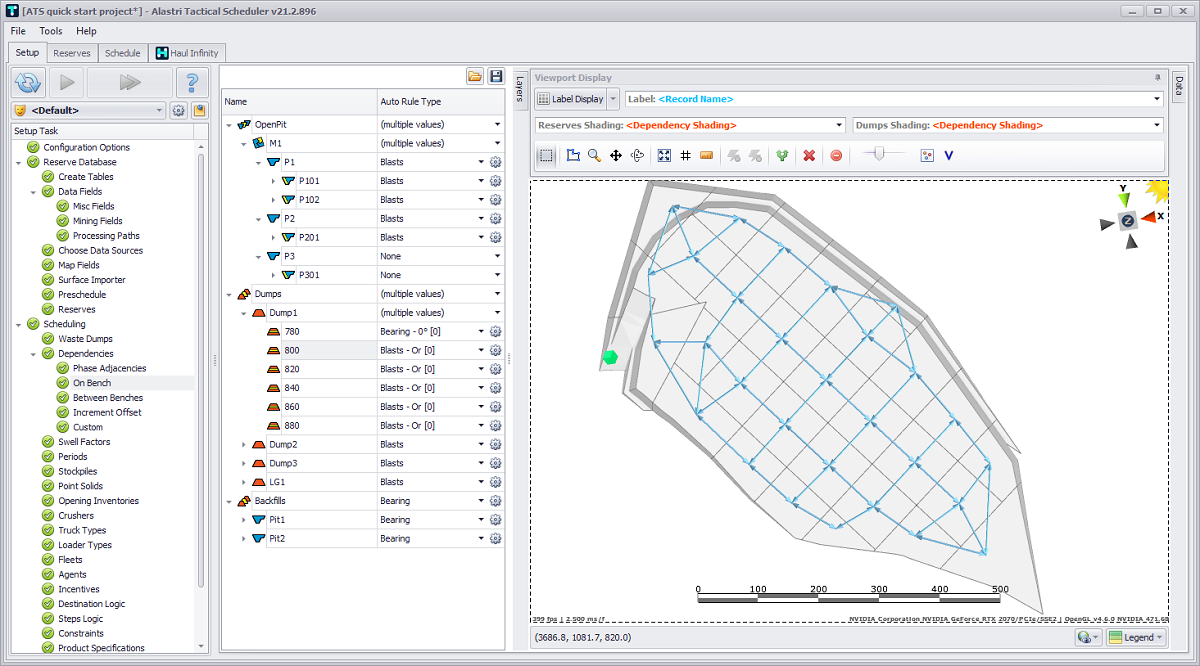Click the open folder icon above rules table

click(475, 76)
